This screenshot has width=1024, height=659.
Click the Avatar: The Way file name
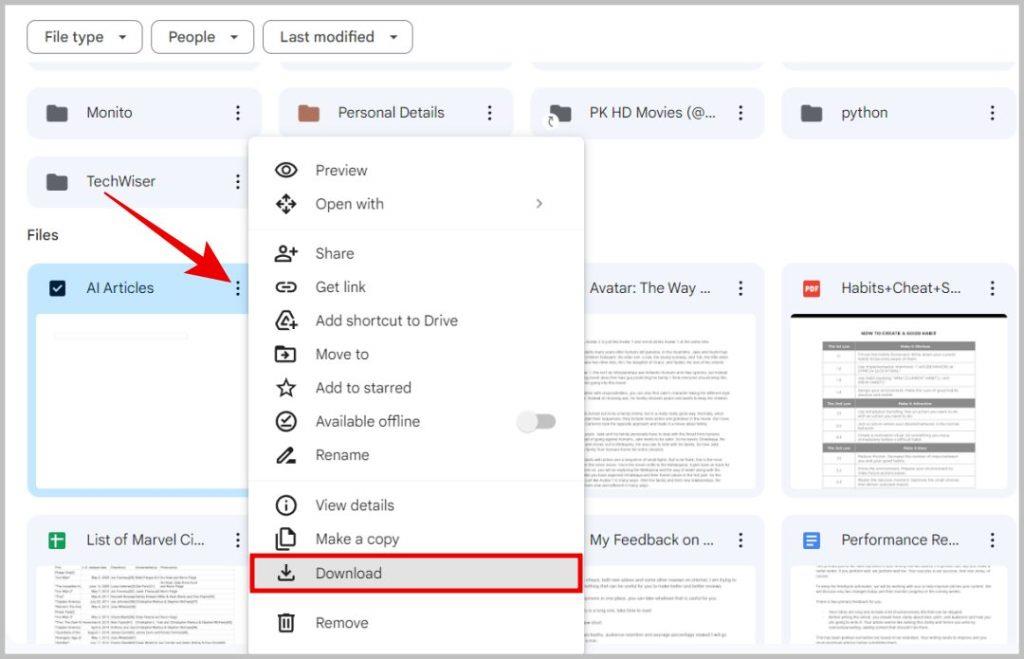[650, 288]
